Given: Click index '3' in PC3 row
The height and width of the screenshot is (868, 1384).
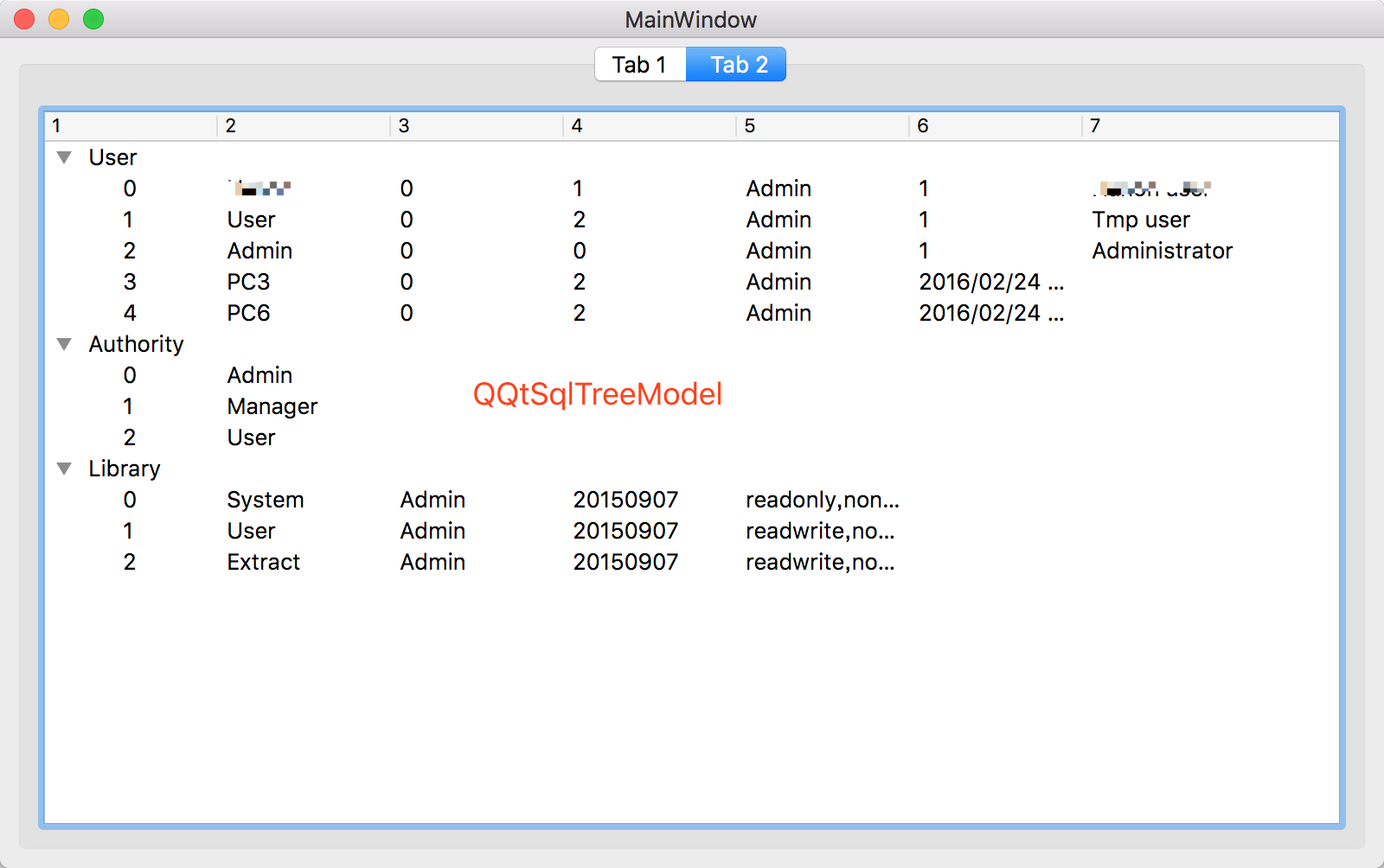Looking at the screenshot, I should 130,282.
